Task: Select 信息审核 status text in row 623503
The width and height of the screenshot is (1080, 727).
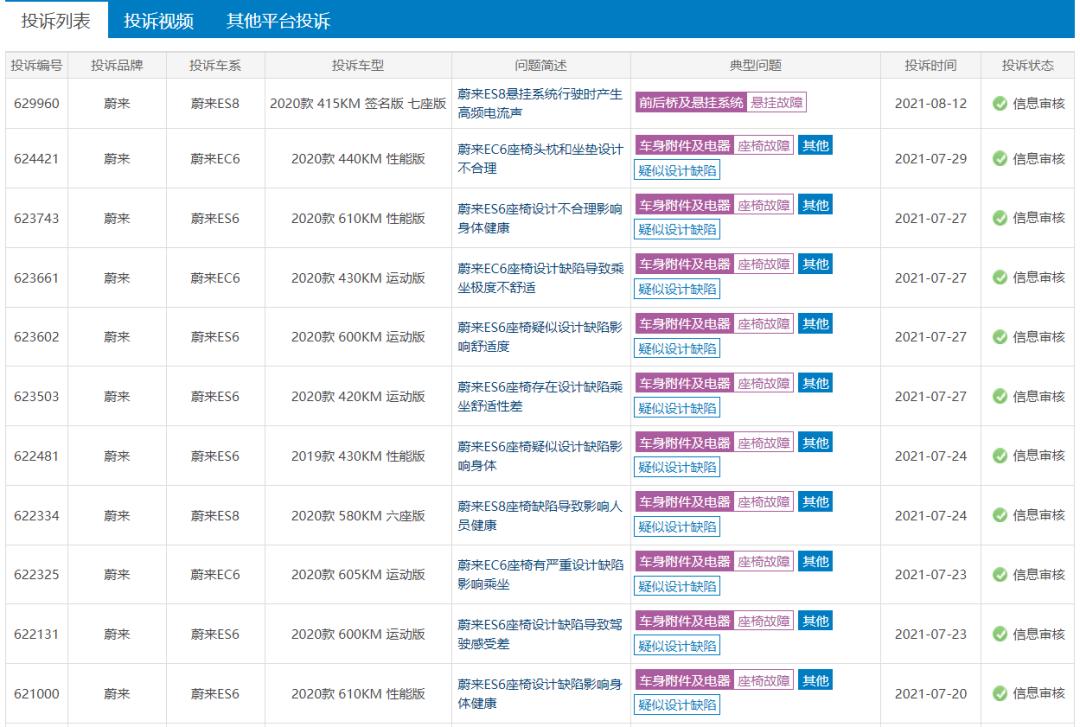Action: click(x=1039, y=396)
